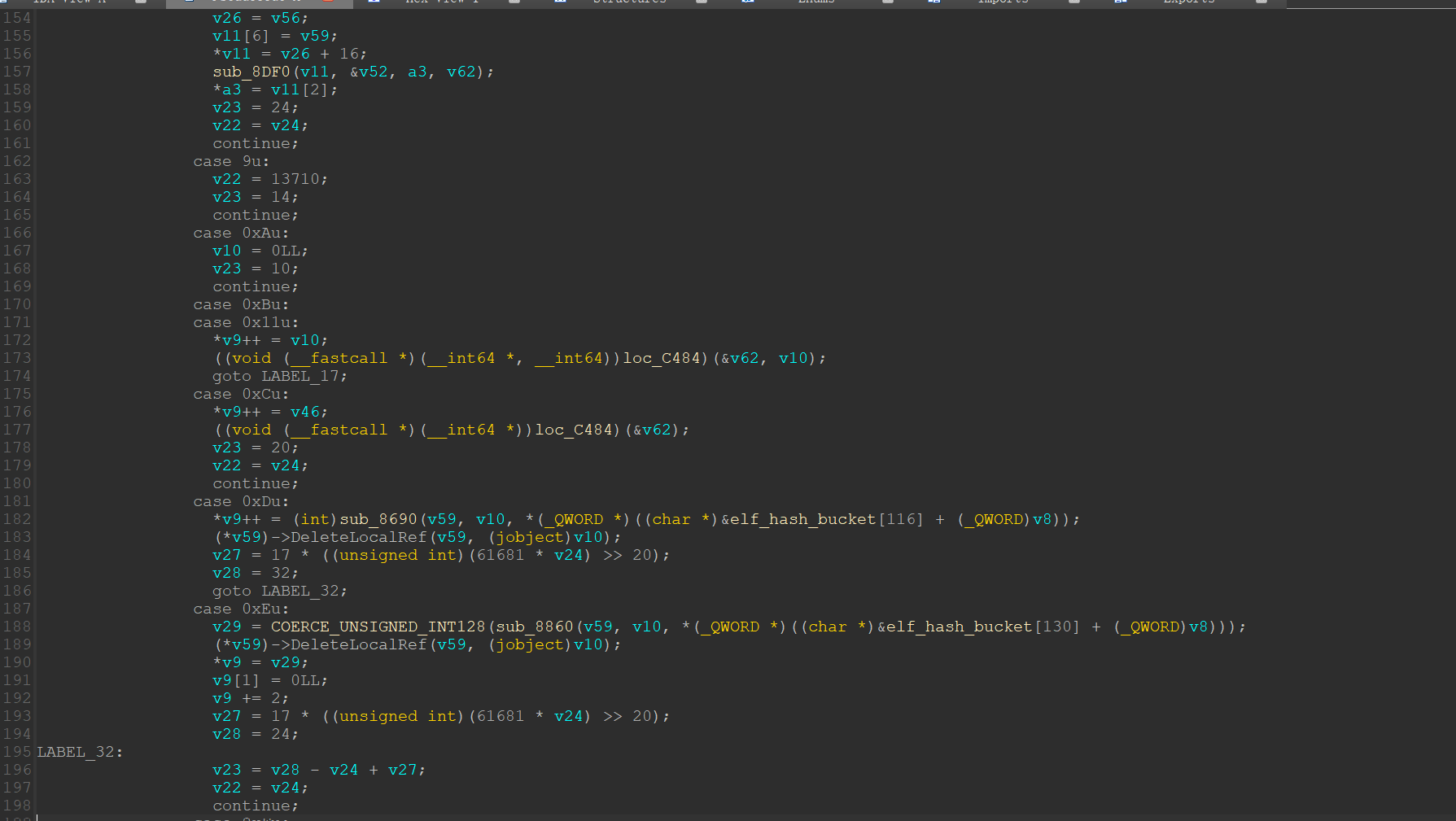
Task: Click the sub_8DF0 function call
Action: tap(251, 72)
